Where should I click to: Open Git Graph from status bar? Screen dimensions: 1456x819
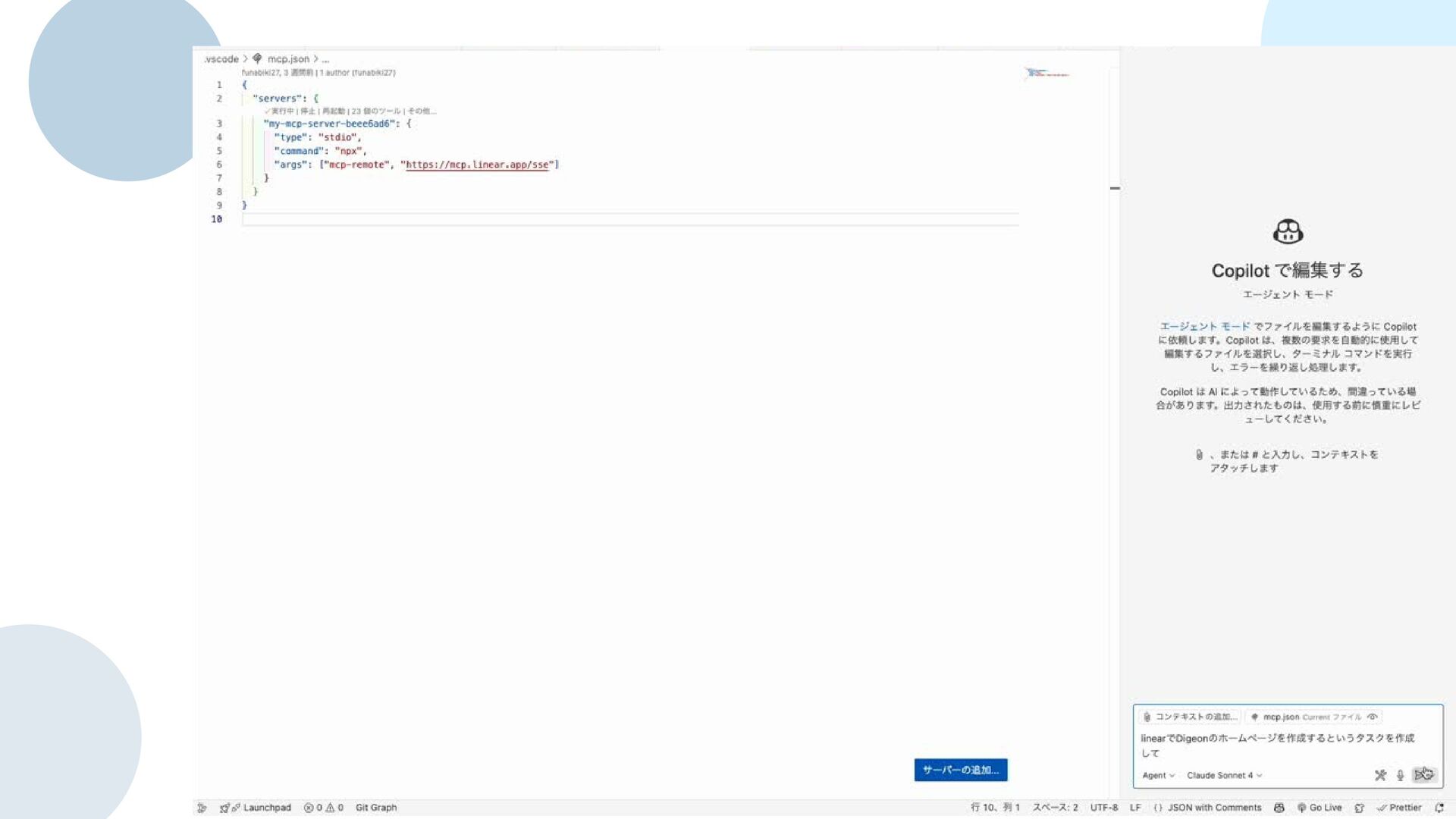pos(376,808)
